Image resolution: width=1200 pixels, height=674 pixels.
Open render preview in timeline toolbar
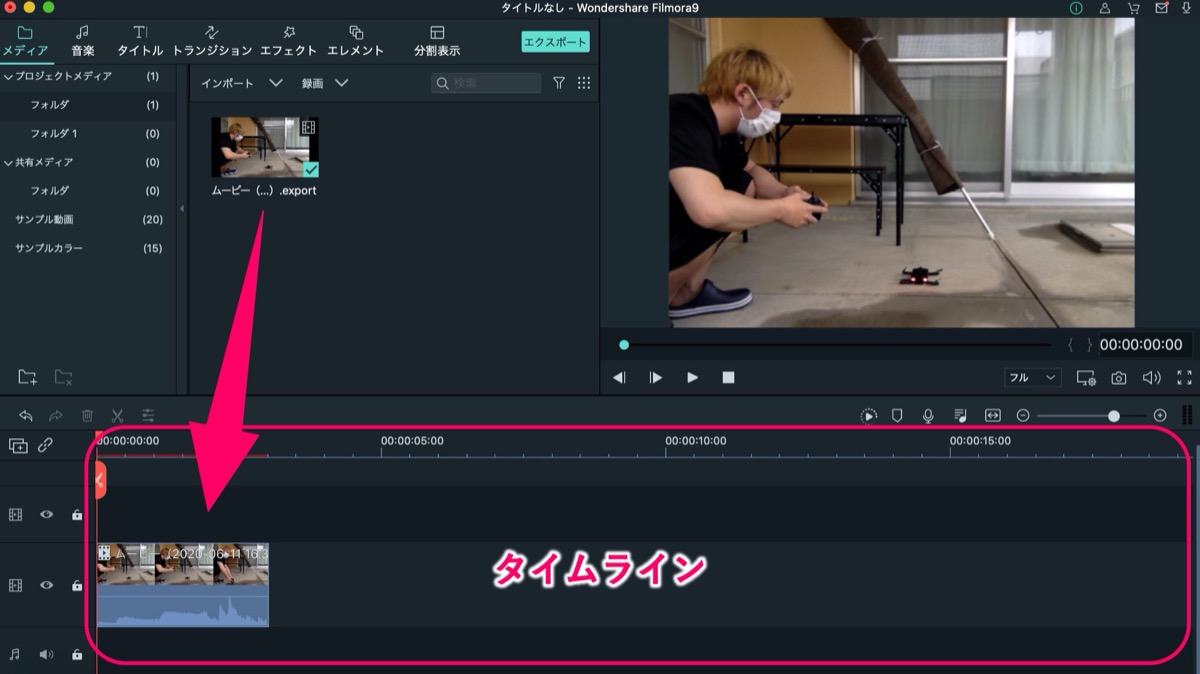coord(868,415)
